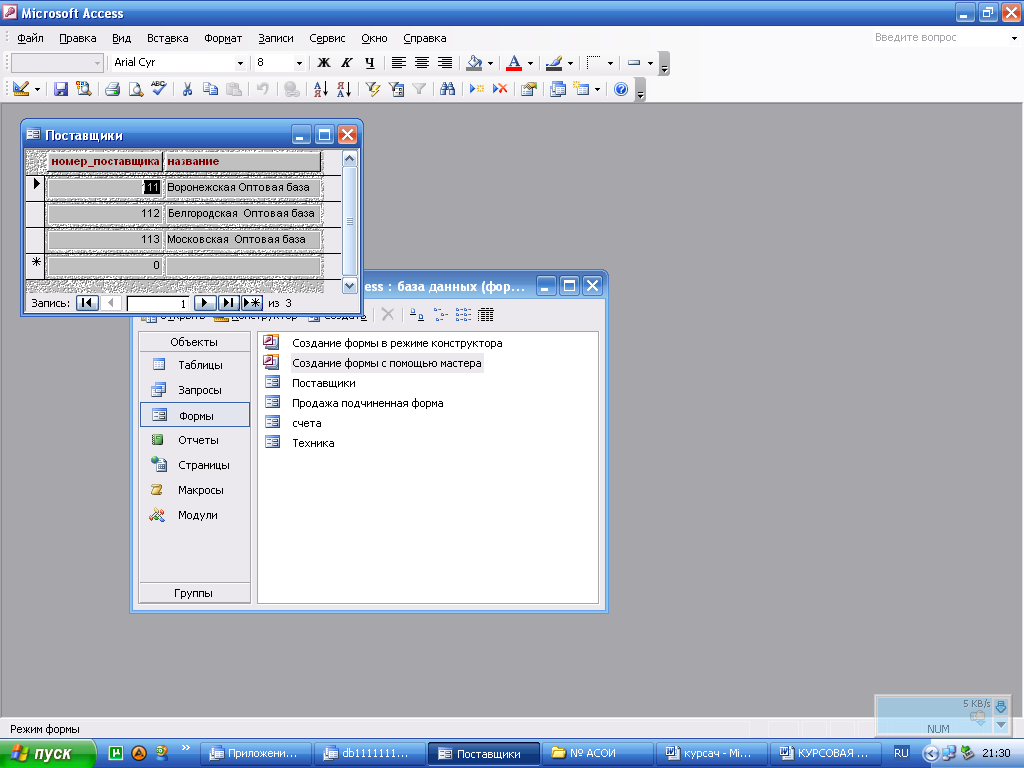Click the record number input field
The height and width of the screenshot is (768, 1024).
(157, 304)
